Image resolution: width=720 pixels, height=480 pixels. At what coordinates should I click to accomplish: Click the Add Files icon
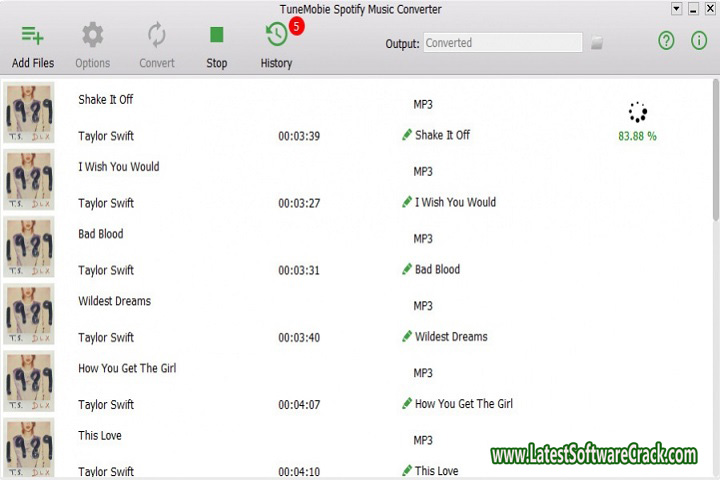[32, 36]
